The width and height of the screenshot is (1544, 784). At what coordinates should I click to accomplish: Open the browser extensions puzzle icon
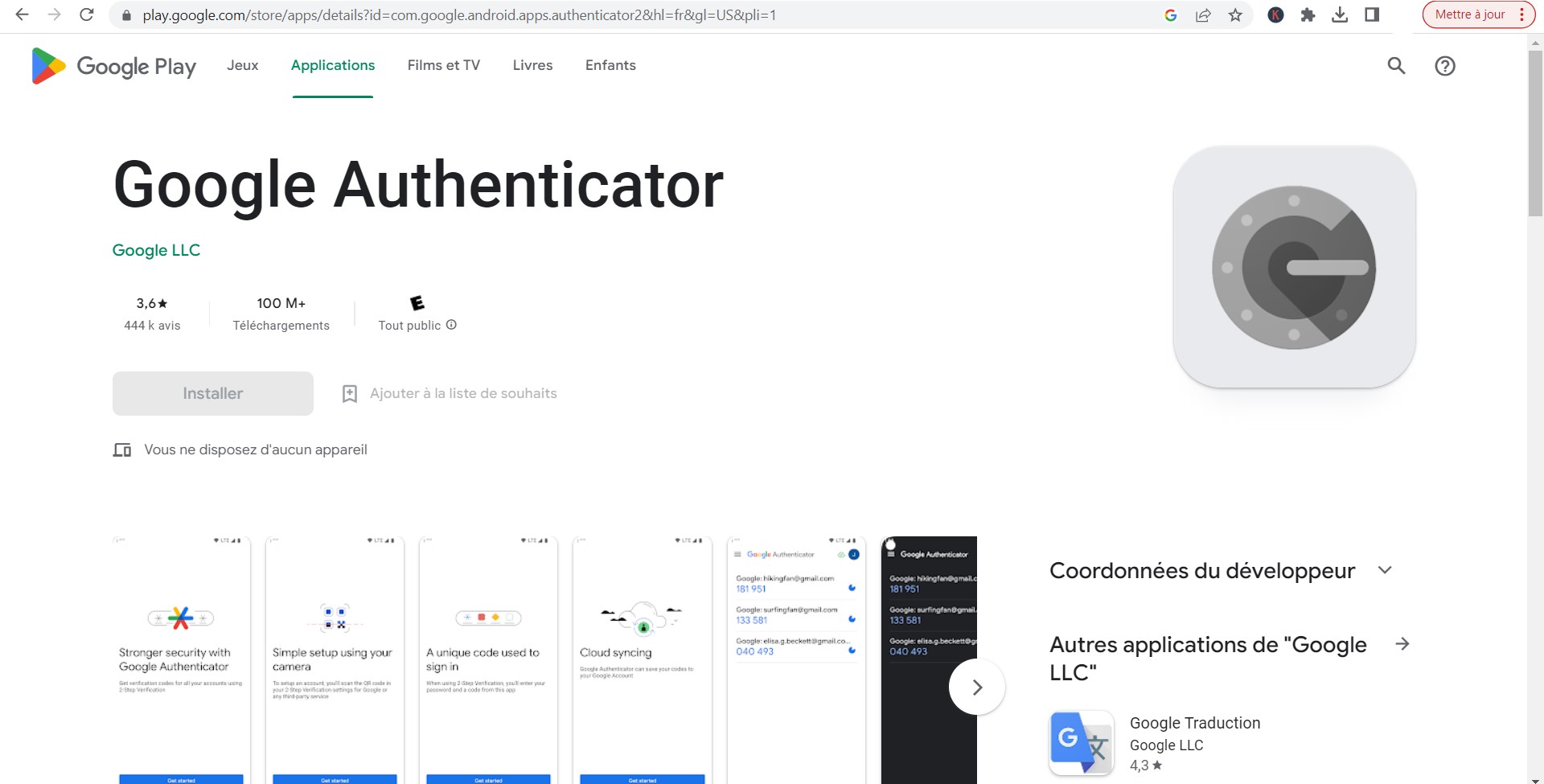pyautogui.click(x=1308, y=15)
